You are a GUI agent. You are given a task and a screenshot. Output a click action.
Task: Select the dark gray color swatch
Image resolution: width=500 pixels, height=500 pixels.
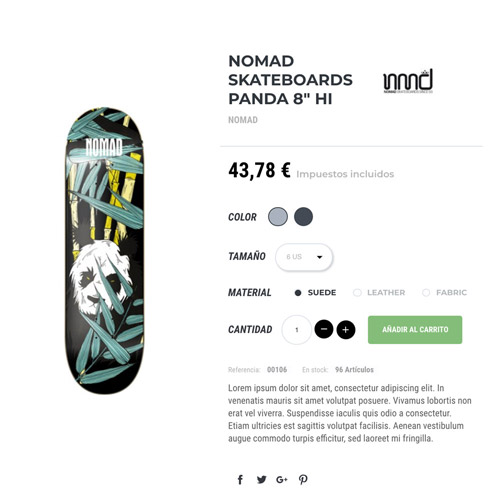(x=303, y=216)
